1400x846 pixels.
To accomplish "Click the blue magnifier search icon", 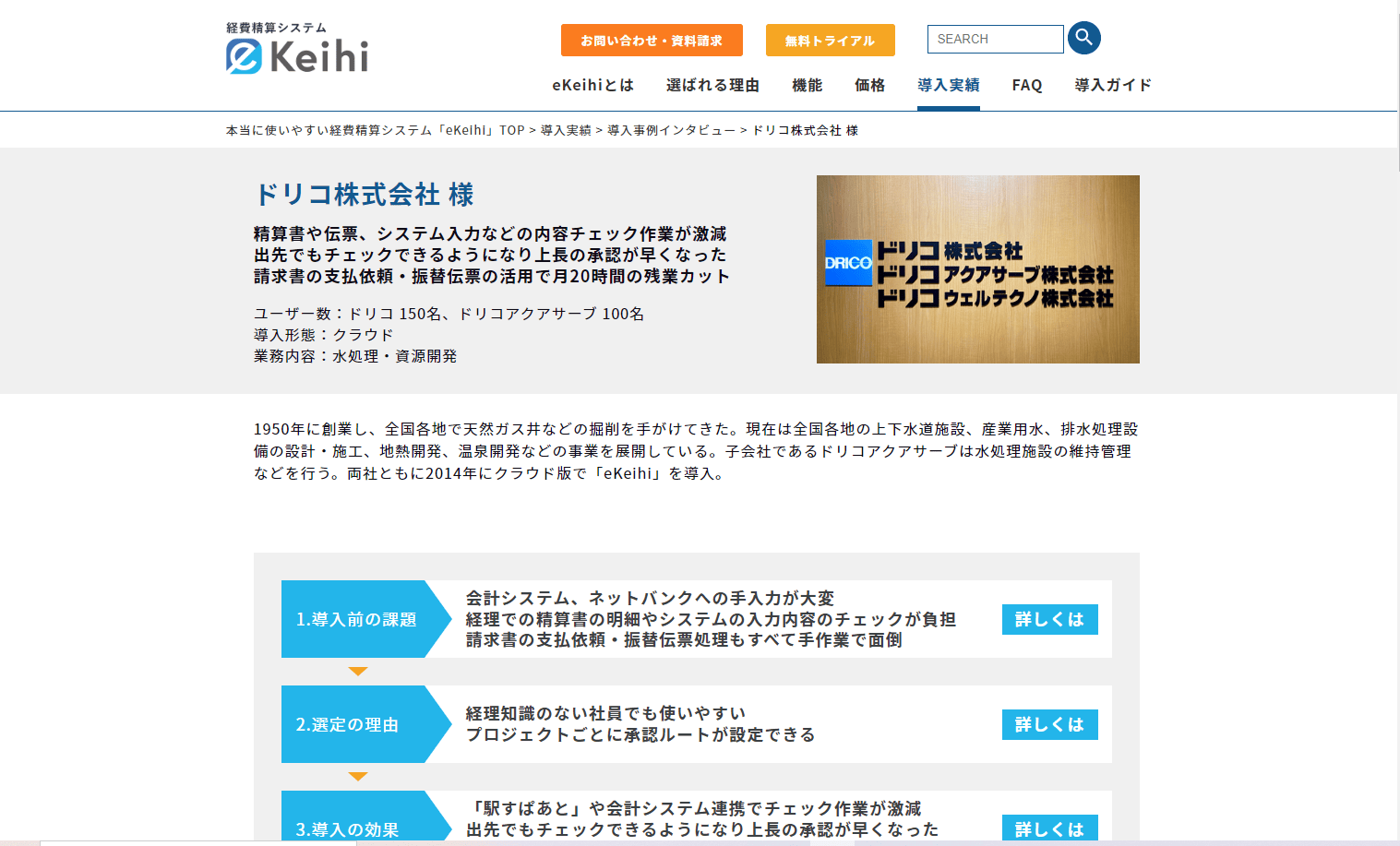I will tap(1084, 38).
